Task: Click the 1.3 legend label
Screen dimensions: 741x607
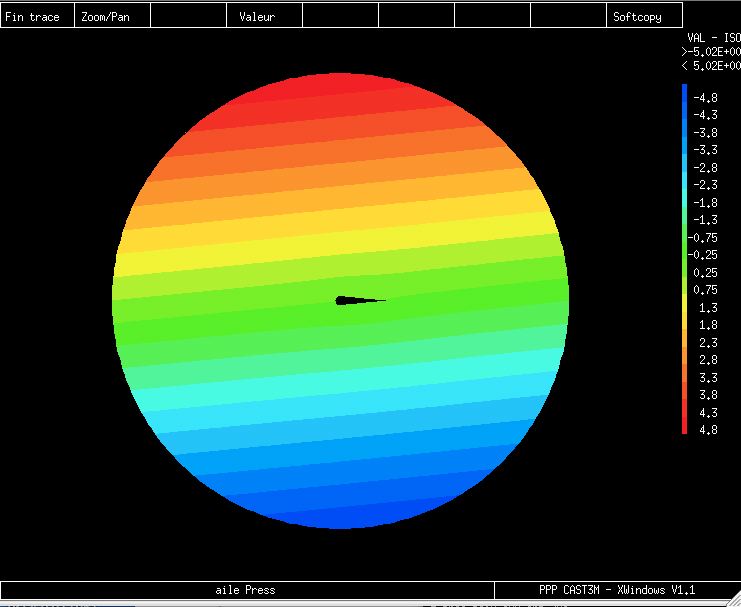Action: click(708, 308)
